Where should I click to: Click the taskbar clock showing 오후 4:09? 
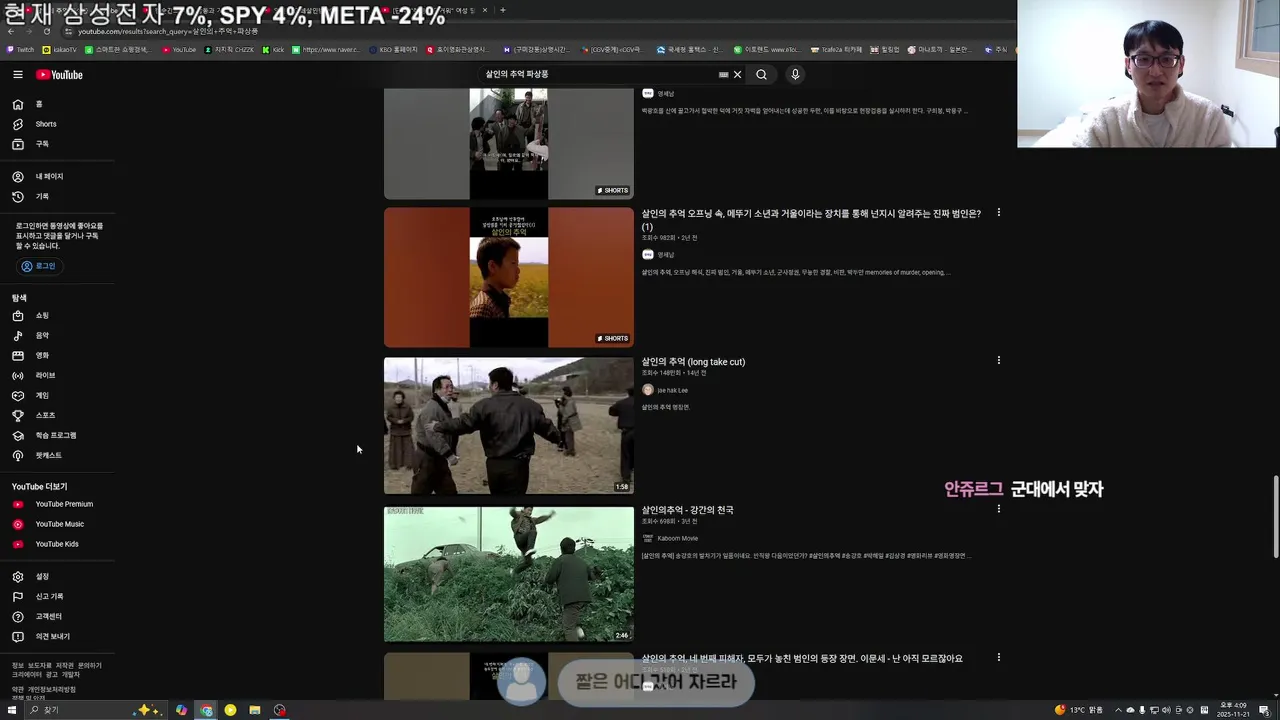pyautogui.click(x=1232, y=710)
